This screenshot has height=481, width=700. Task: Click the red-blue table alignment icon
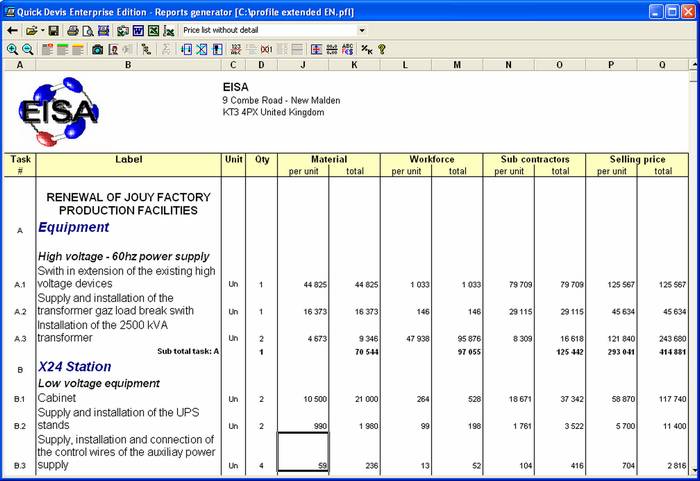click(316, 50)
